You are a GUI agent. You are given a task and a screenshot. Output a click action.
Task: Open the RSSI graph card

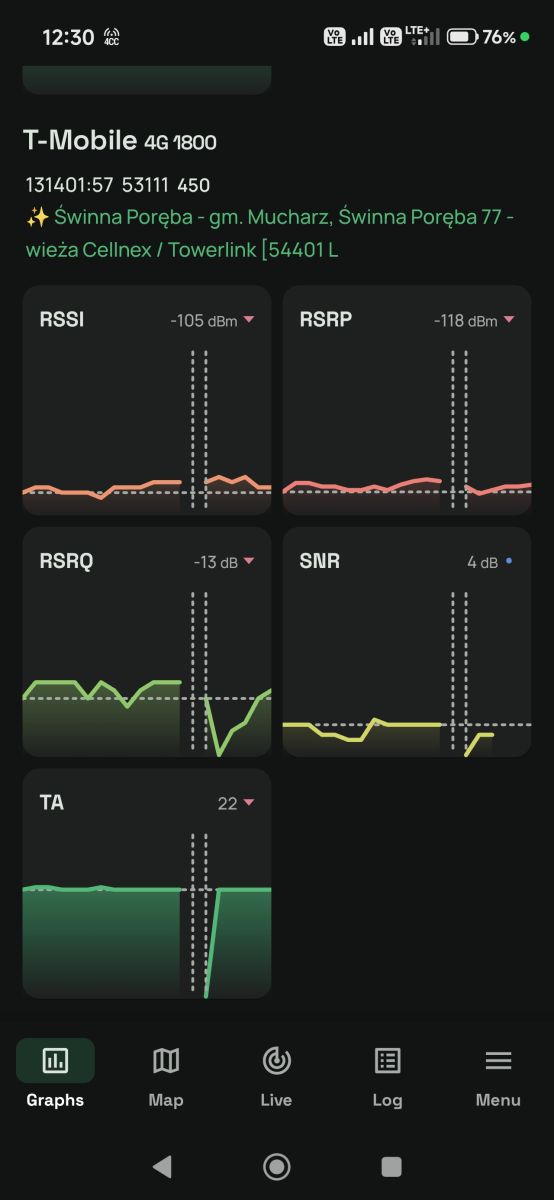tap(147, 400)
